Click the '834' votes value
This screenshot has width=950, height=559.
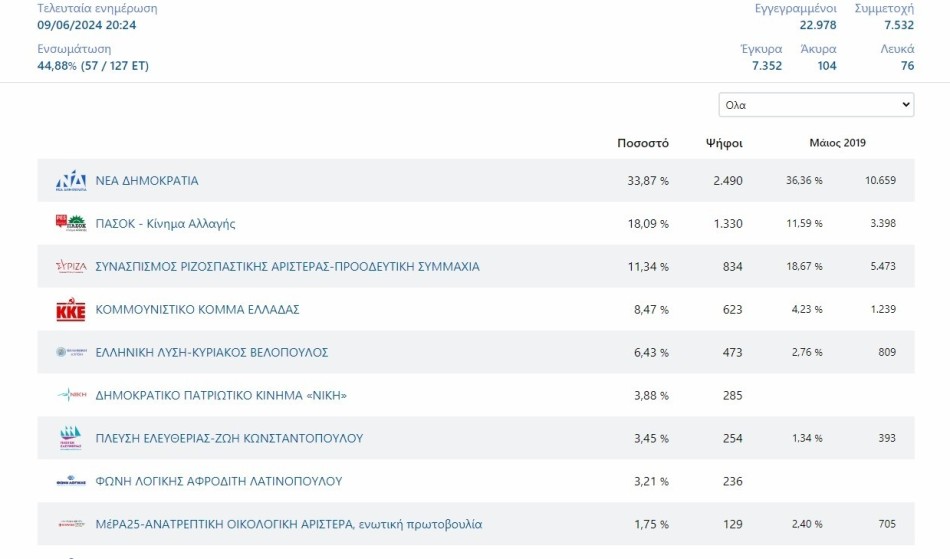click(732, 266)
